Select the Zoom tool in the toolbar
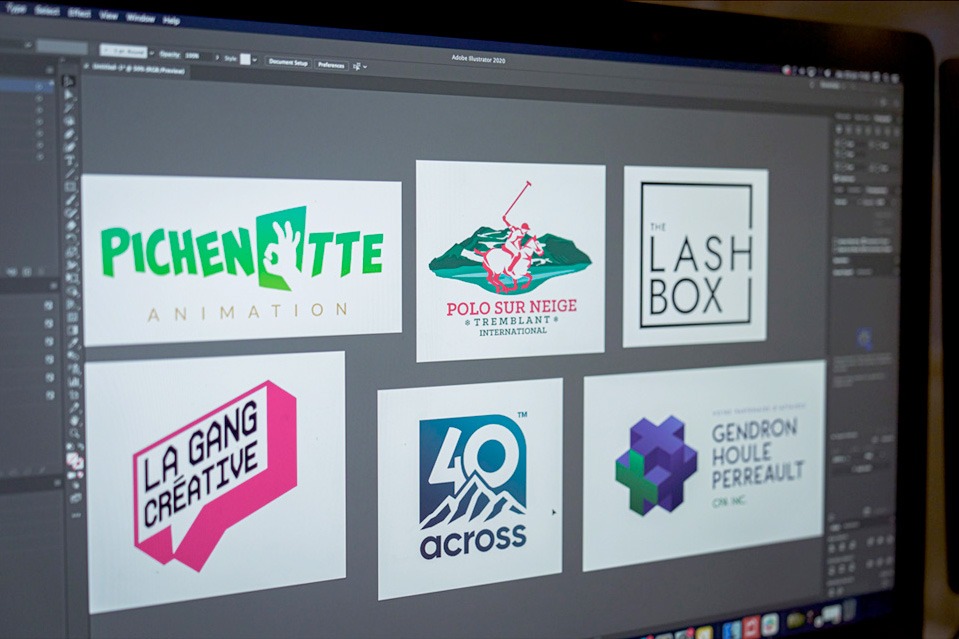 point(75,433)
